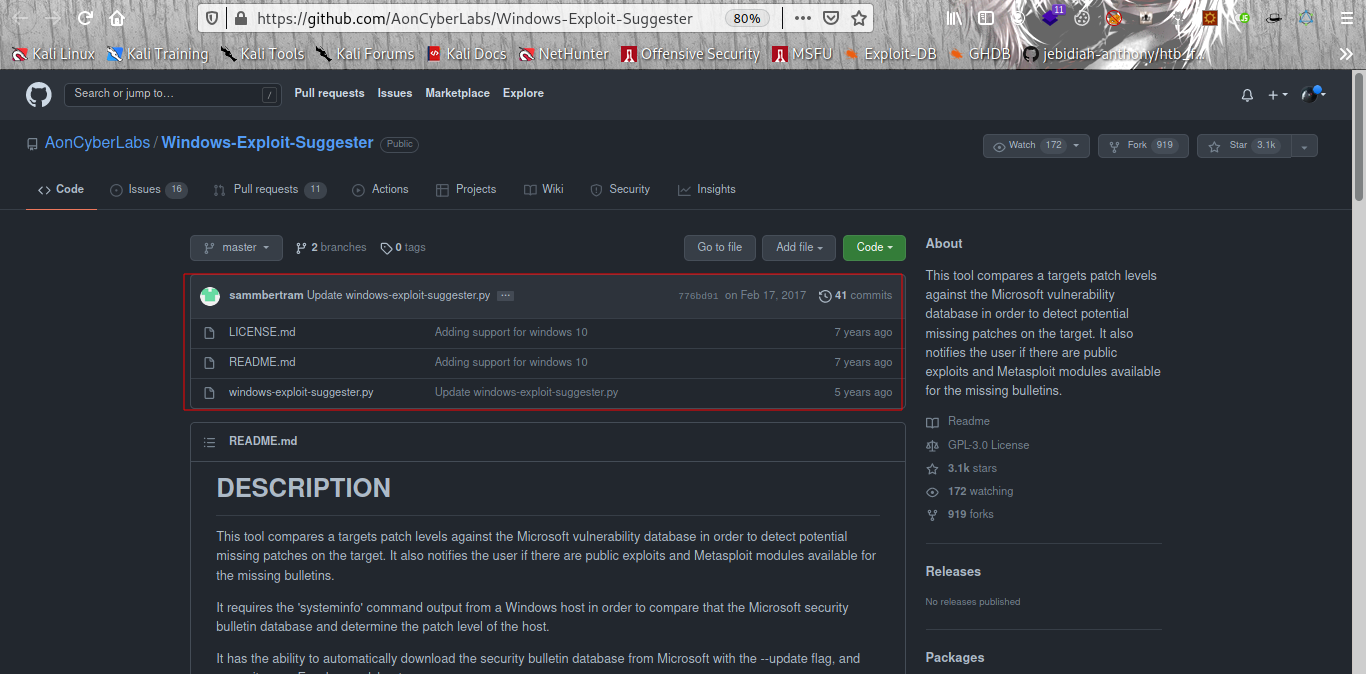Click the Pocket save icon in the URL bar

(831, 18)
